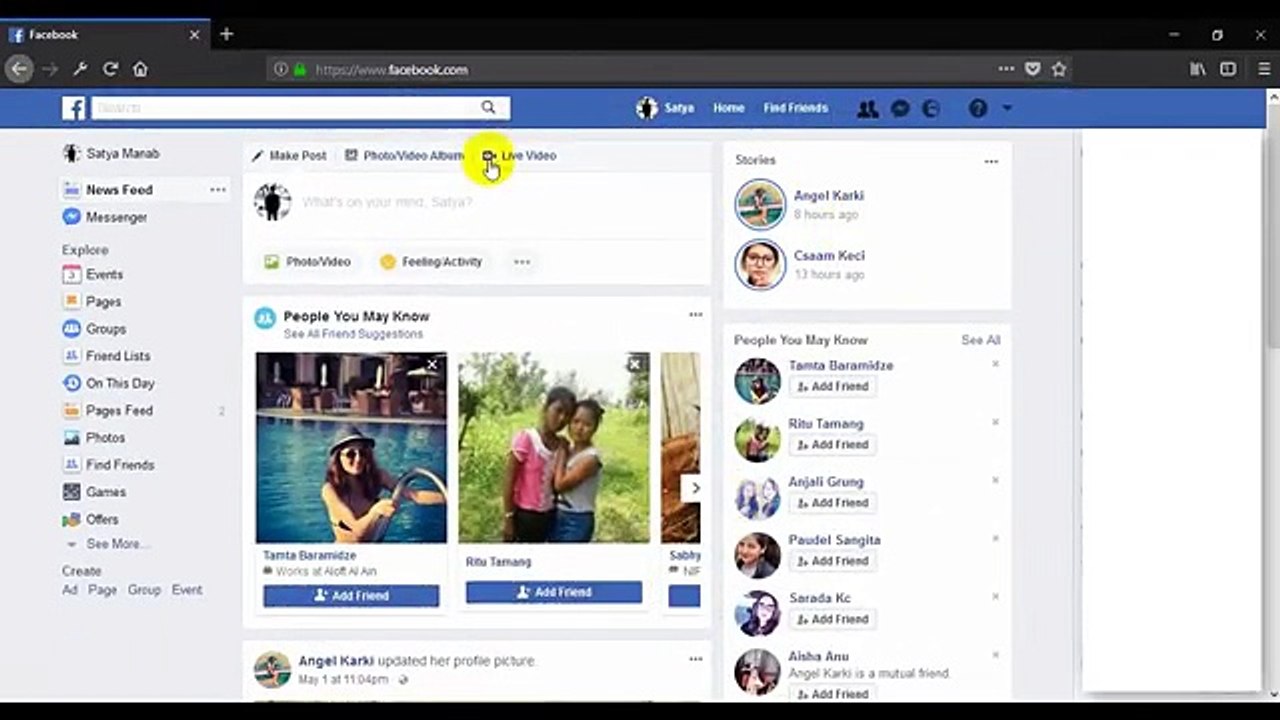Open Offers in the Explore list
Image resolution: width=1280 pixels, height=720 pixels.
(x=91, y=519)
